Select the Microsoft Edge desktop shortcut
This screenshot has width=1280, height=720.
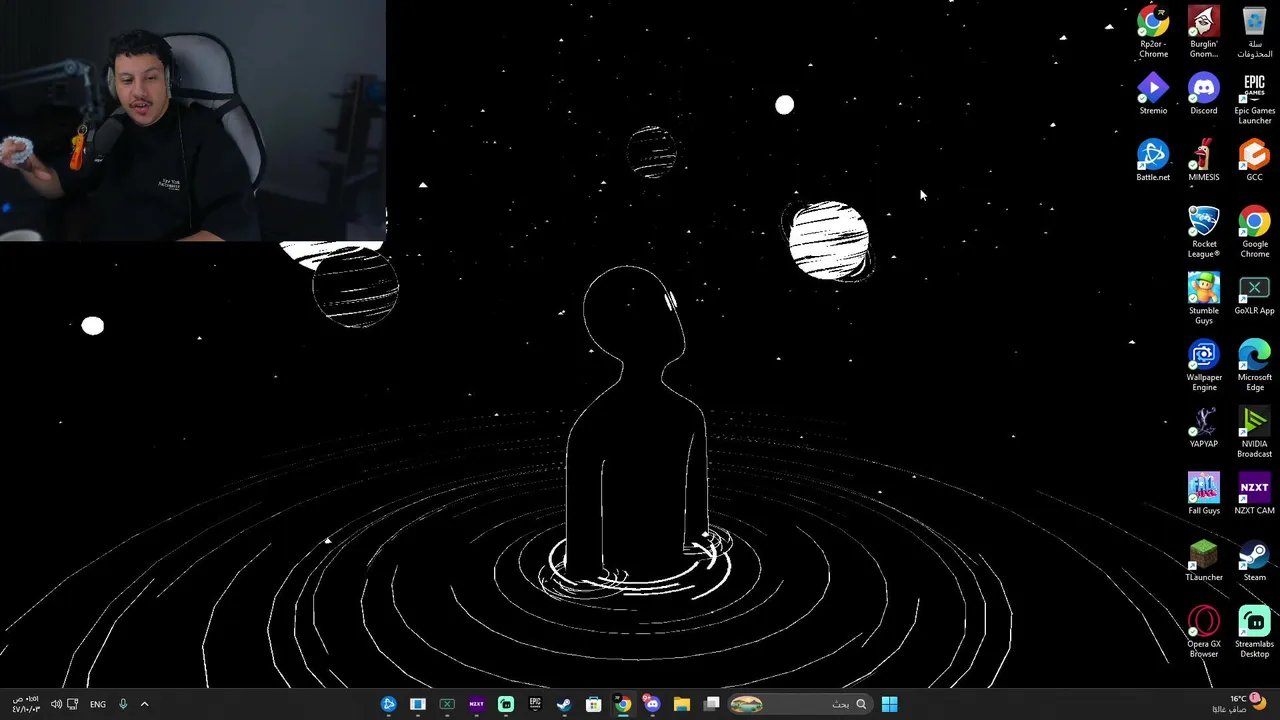point(1254,366)
